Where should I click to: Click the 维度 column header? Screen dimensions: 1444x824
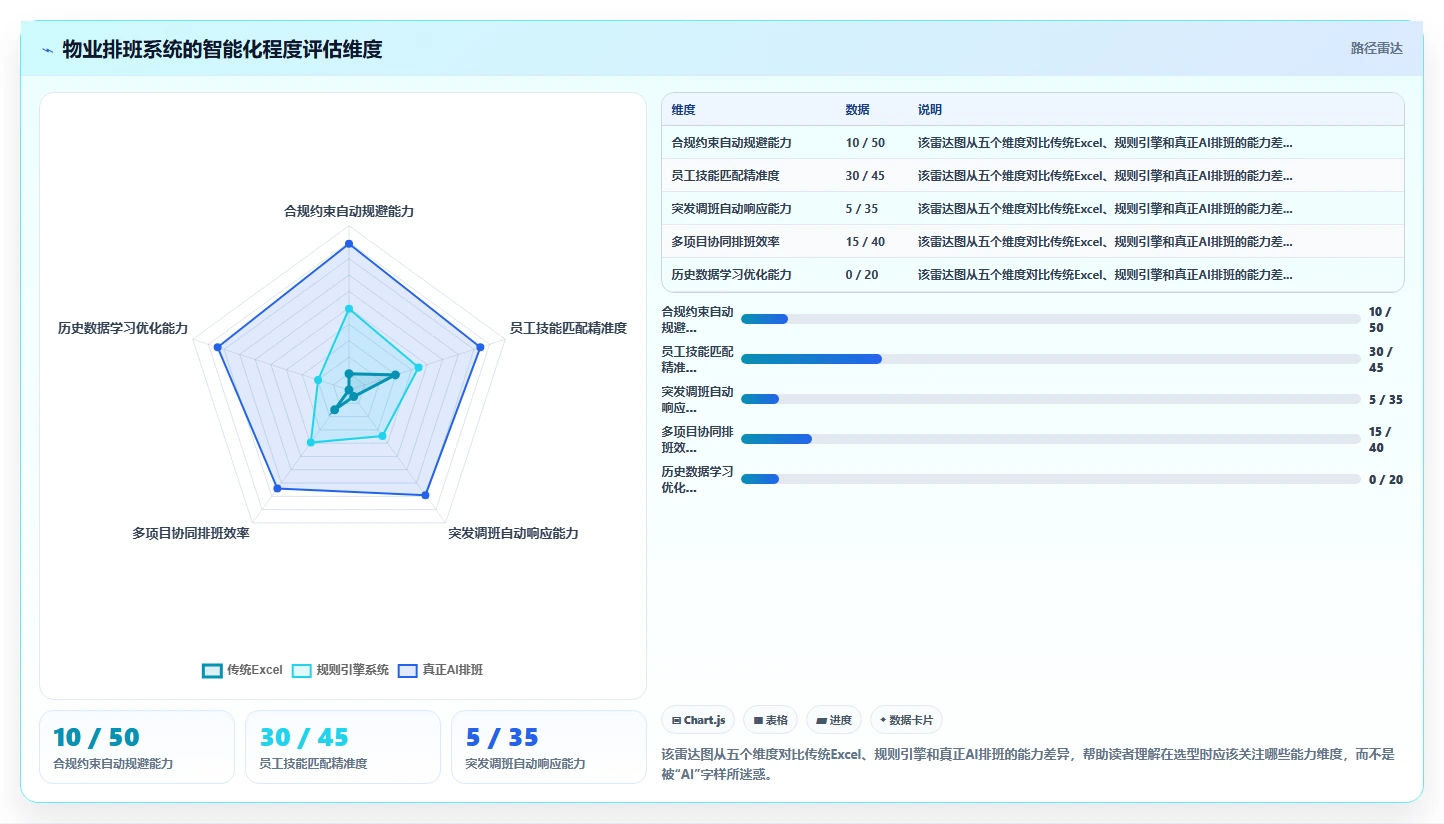point(684,109)
